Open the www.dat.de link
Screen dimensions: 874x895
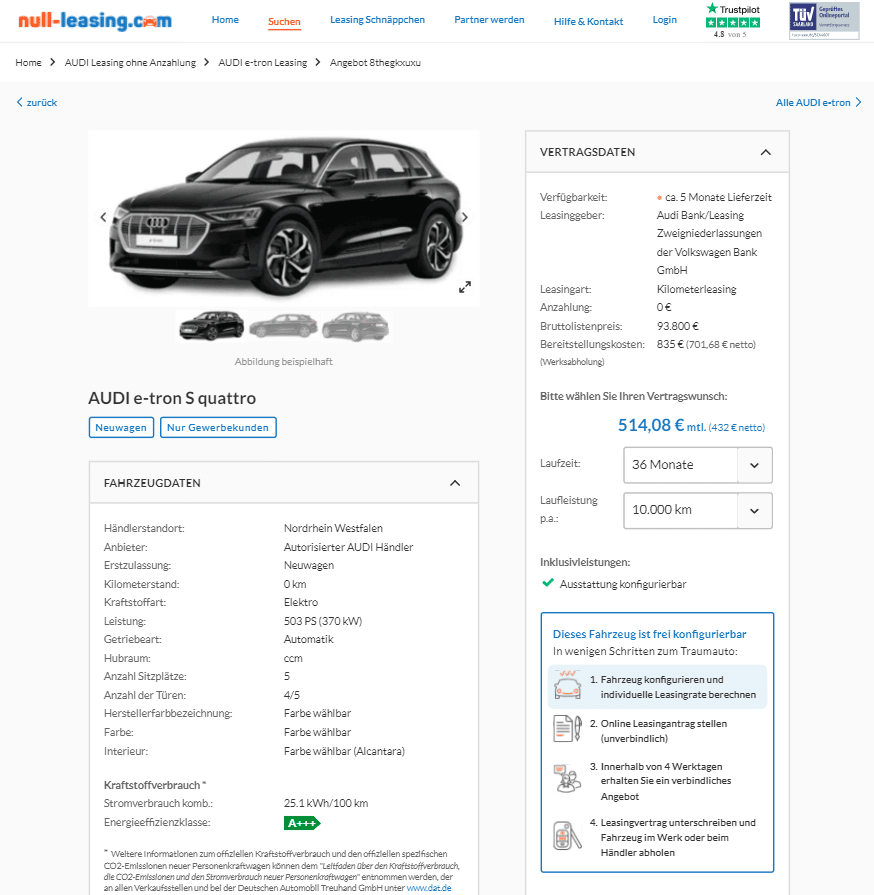pos(429,888)
